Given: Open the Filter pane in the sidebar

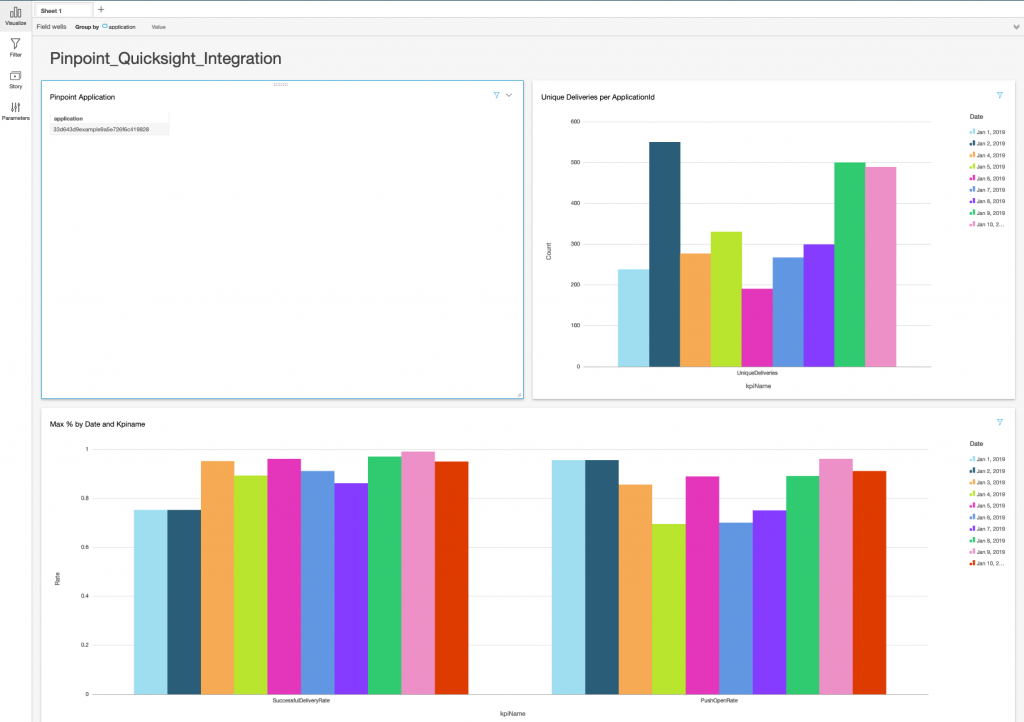Looking at the screenshot, I should click(x=16, y=48).
